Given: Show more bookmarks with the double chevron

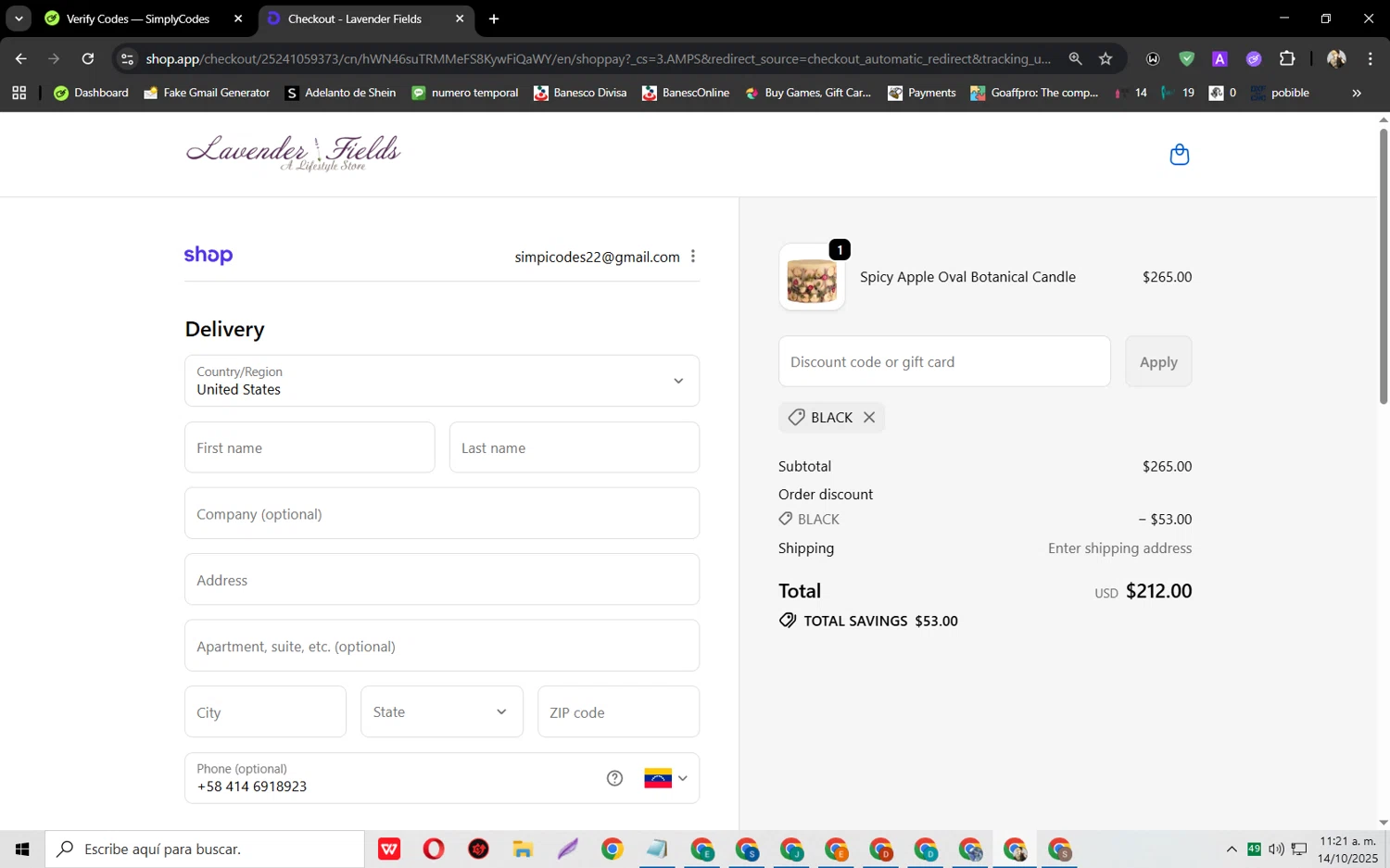Looking at the screenshot, I should pyautogui.click(x=1357, y=93).
